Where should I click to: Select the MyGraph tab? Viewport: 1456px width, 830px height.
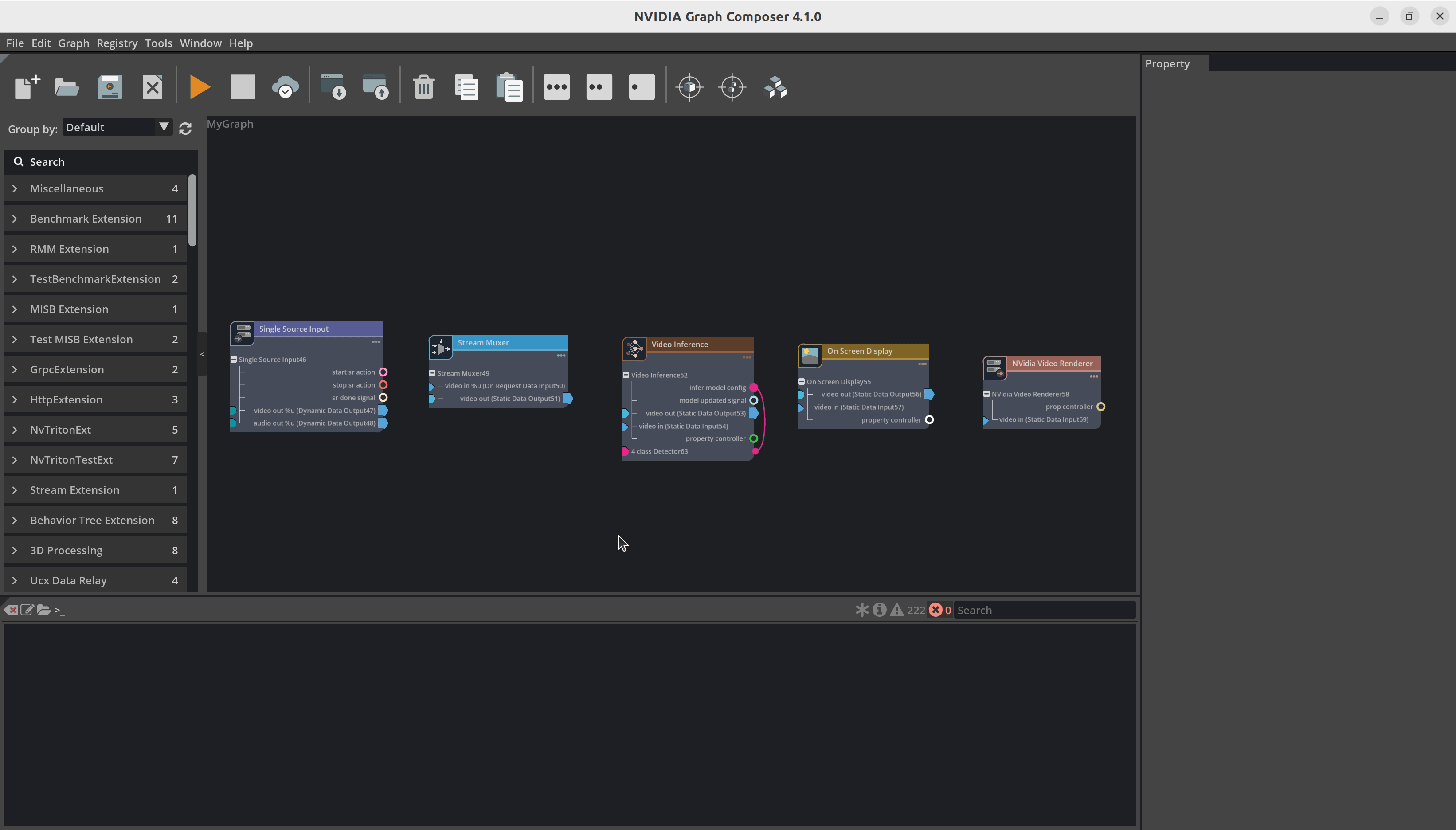click(229, 122)
